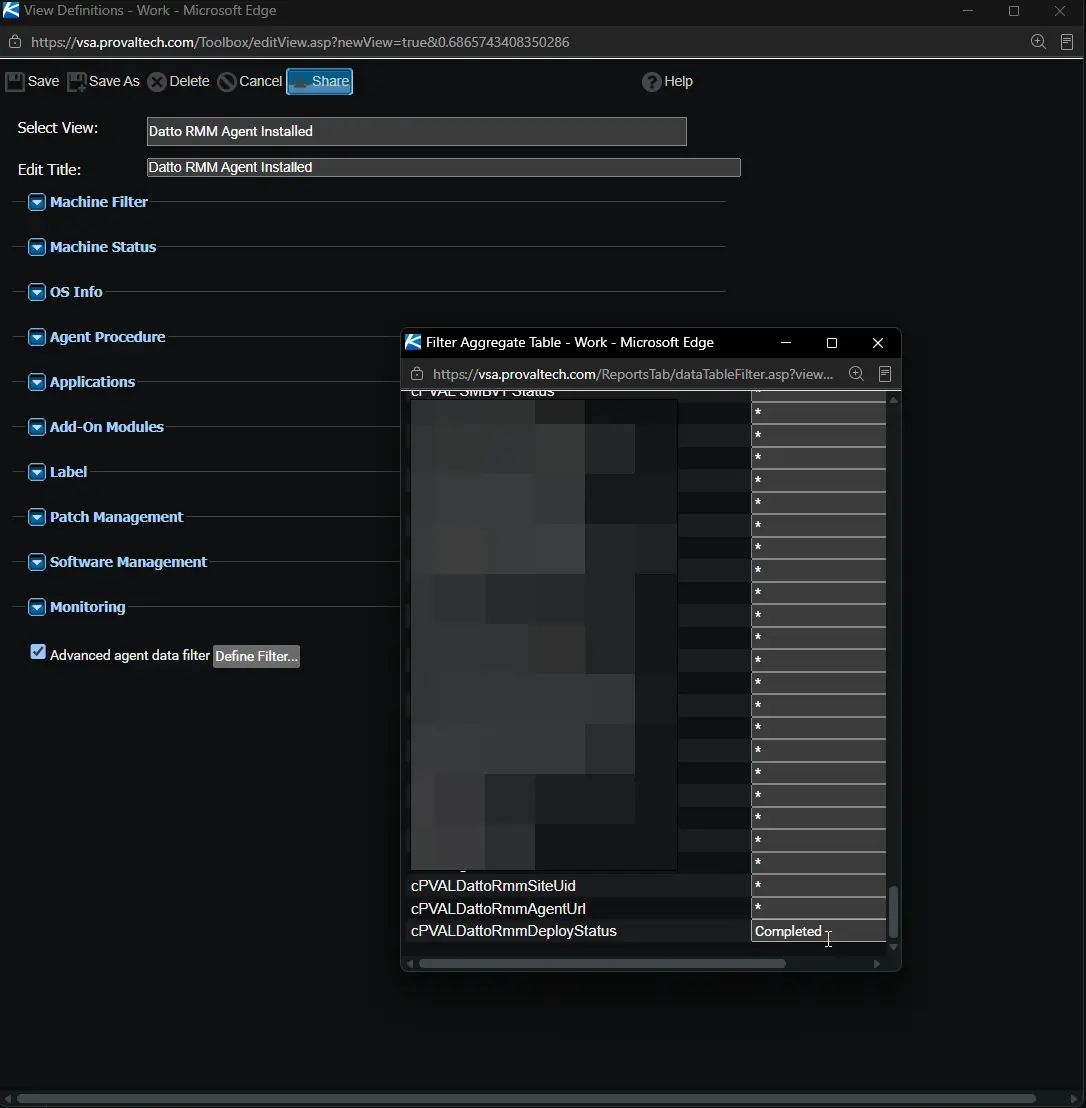Click the Save As icon
The width and height of the screenshot is (1086, 1108).
coord(76,81)
